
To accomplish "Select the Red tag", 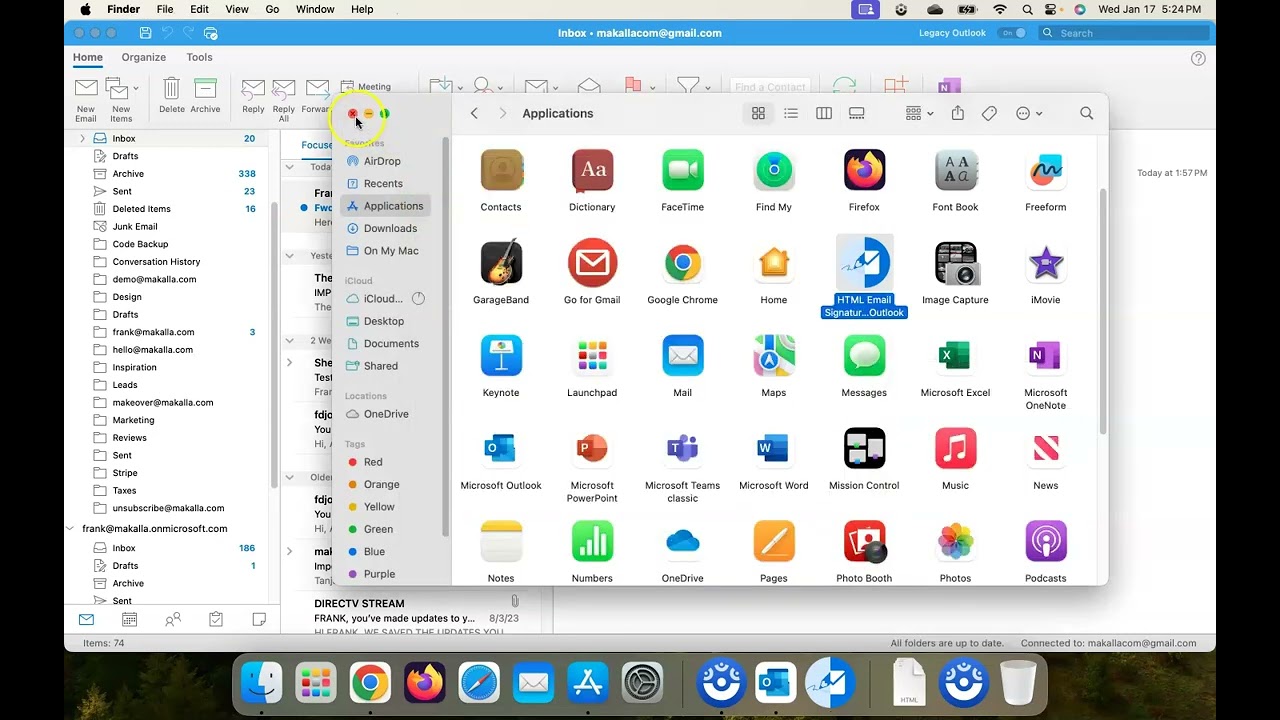I will (x=373, y=462).
